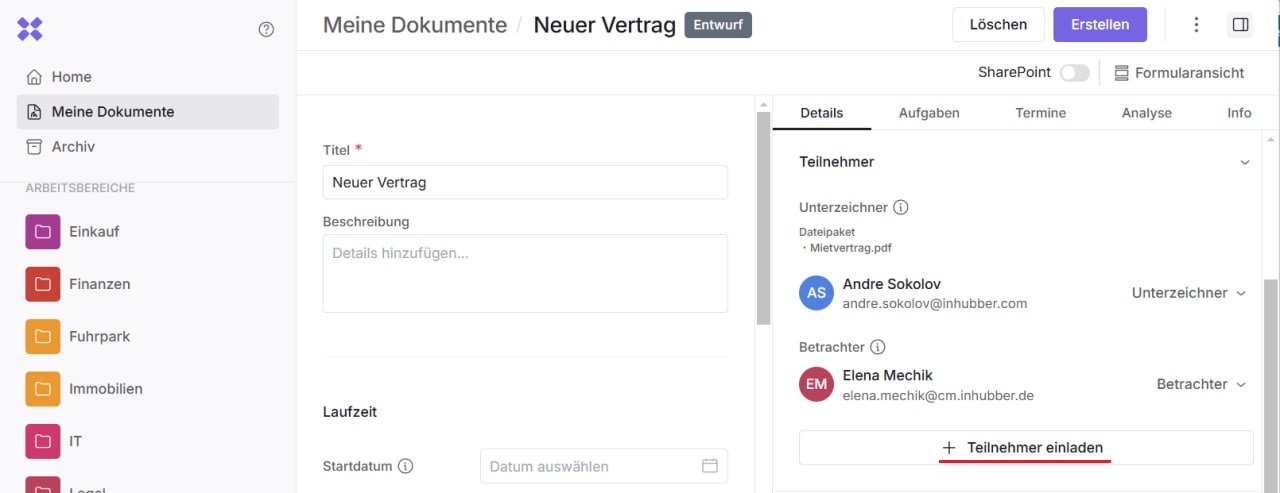This screenshot has width=1280, height=493.
Task: Enable the SharePoint toggle switch
Action: (1074, 73)
